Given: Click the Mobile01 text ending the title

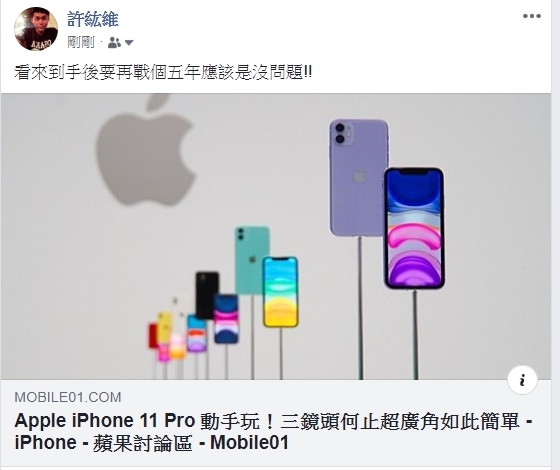Looking at the screenshot, I should (249, 443).
